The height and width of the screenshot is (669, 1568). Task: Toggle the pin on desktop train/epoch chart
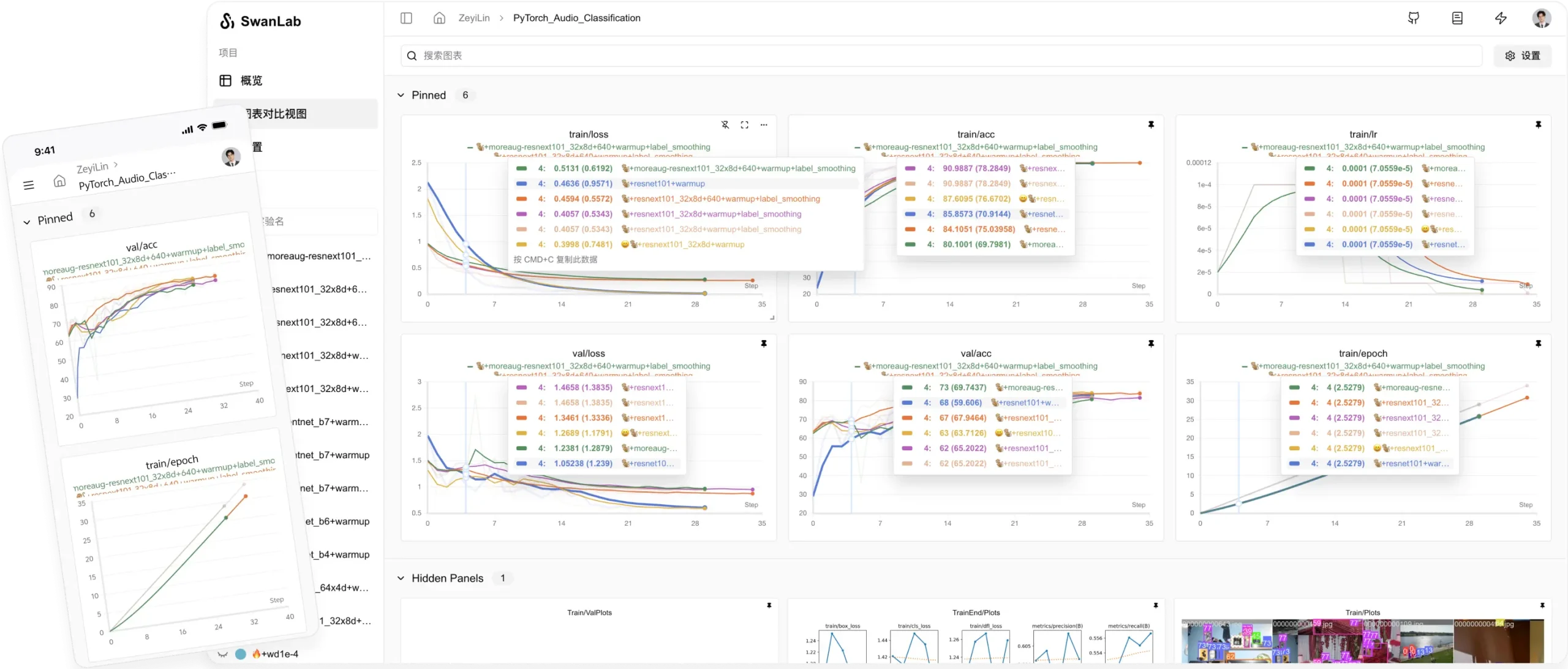[1538, 344]
